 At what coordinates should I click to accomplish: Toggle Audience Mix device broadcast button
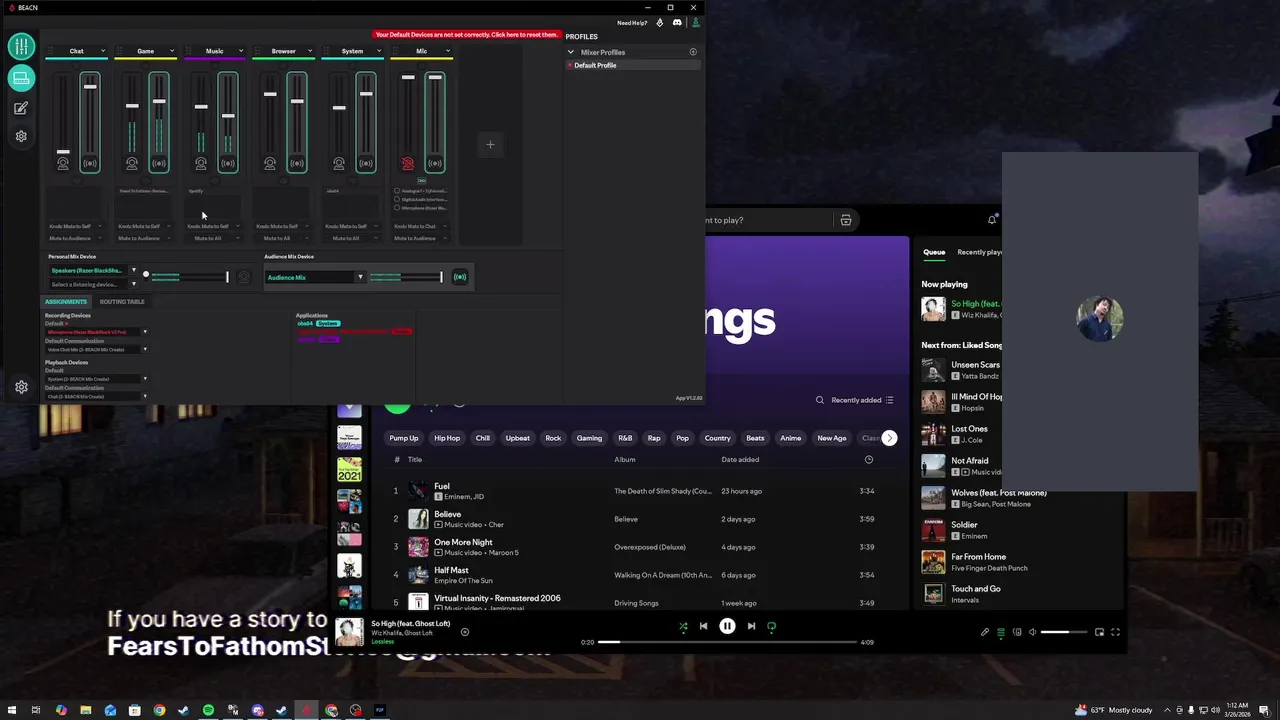tap(460, 277)
